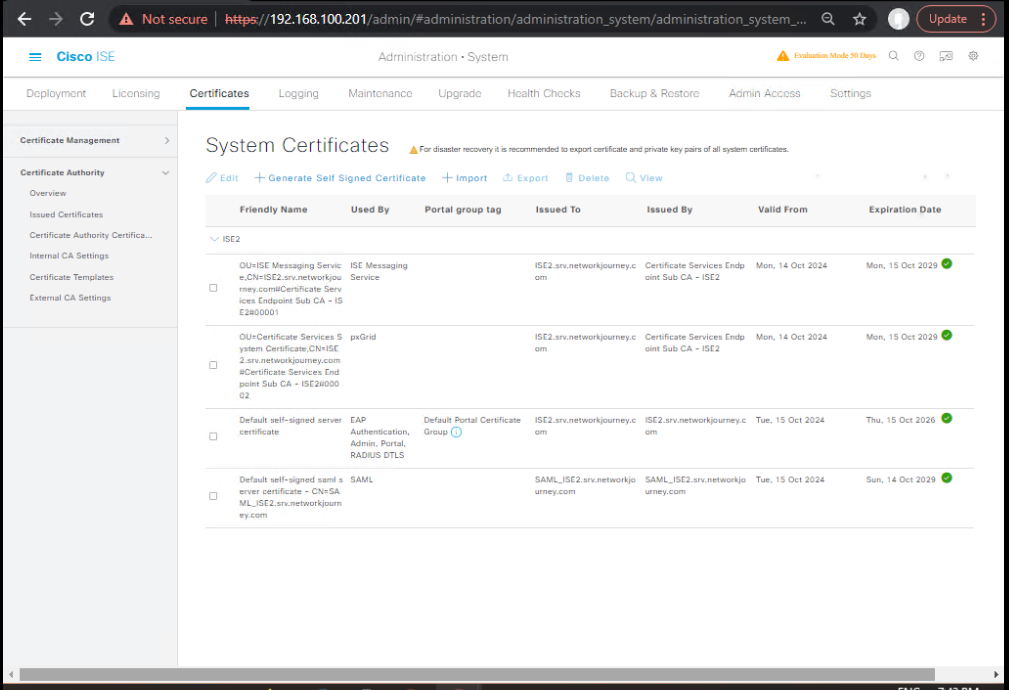Click the Evaluation Mode warning icon
Viewport: 1009px width, 690px height.
click(782, 56)
